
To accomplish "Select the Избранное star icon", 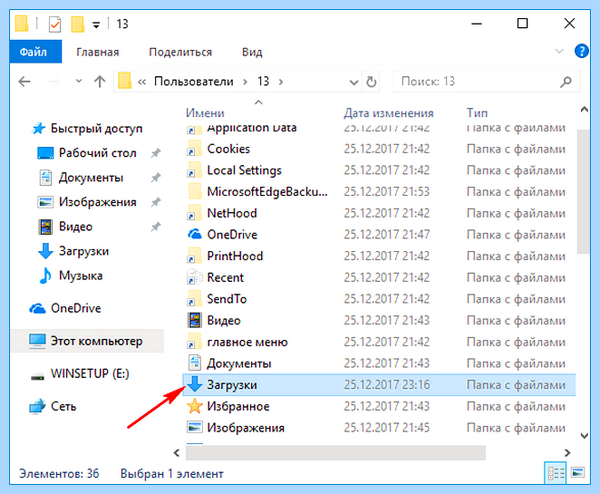I will tap(194, 406).
